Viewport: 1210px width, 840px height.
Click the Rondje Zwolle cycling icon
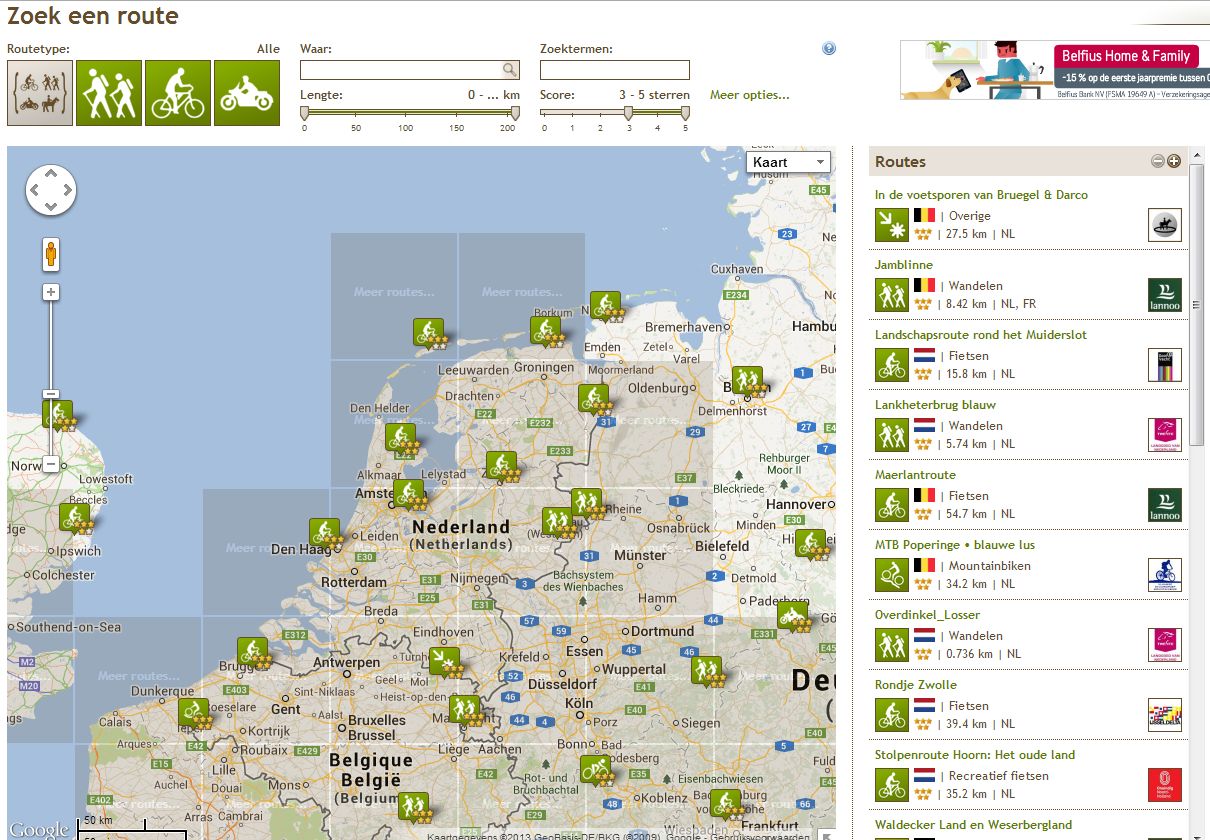[x=891, y=714]
